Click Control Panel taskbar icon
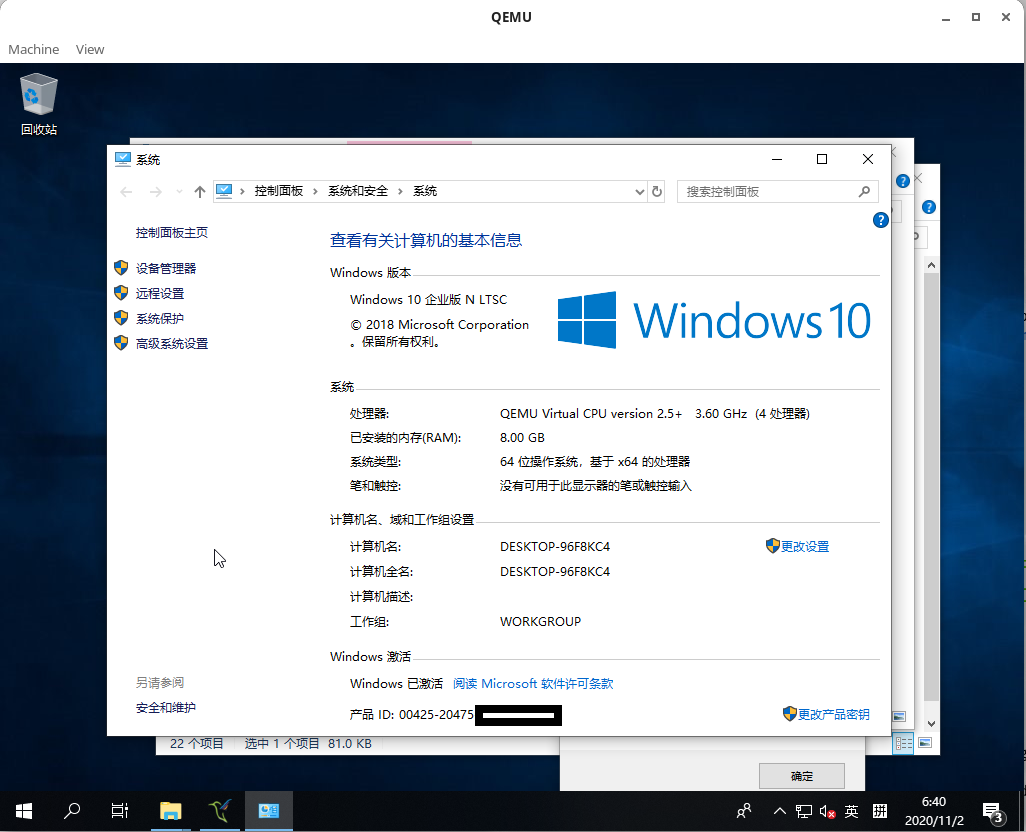The width and height of the screenshot is (1026, 832). coord(269,811)
